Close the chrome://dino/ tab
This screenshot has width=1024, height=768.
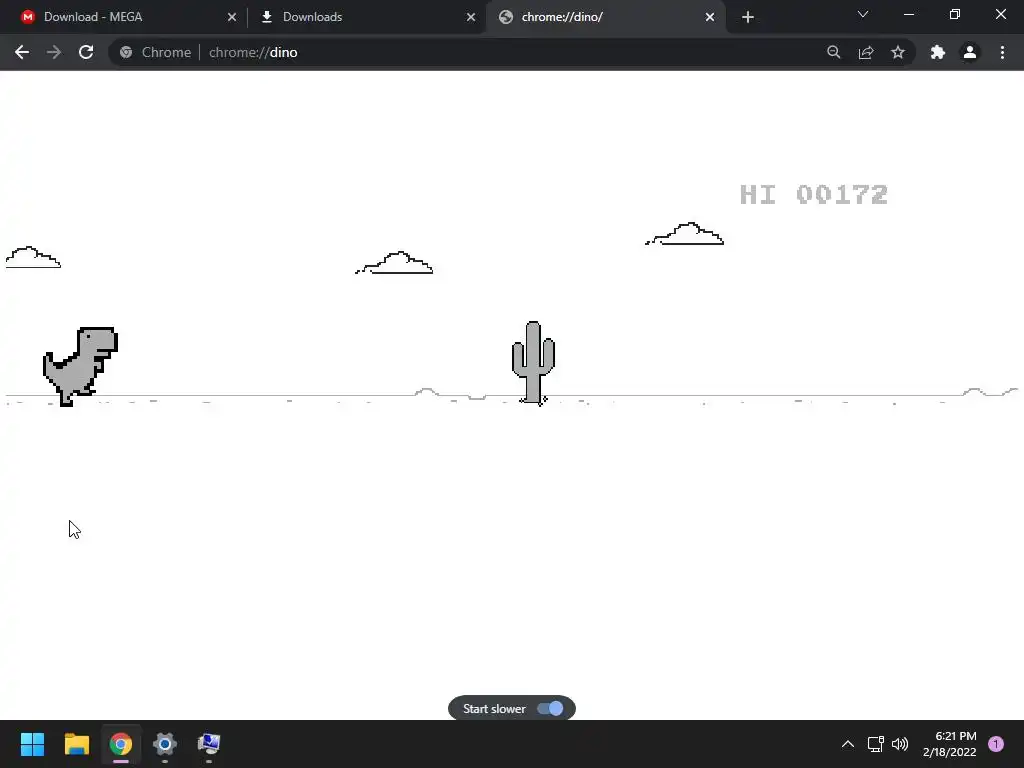(x=710, y=17)
